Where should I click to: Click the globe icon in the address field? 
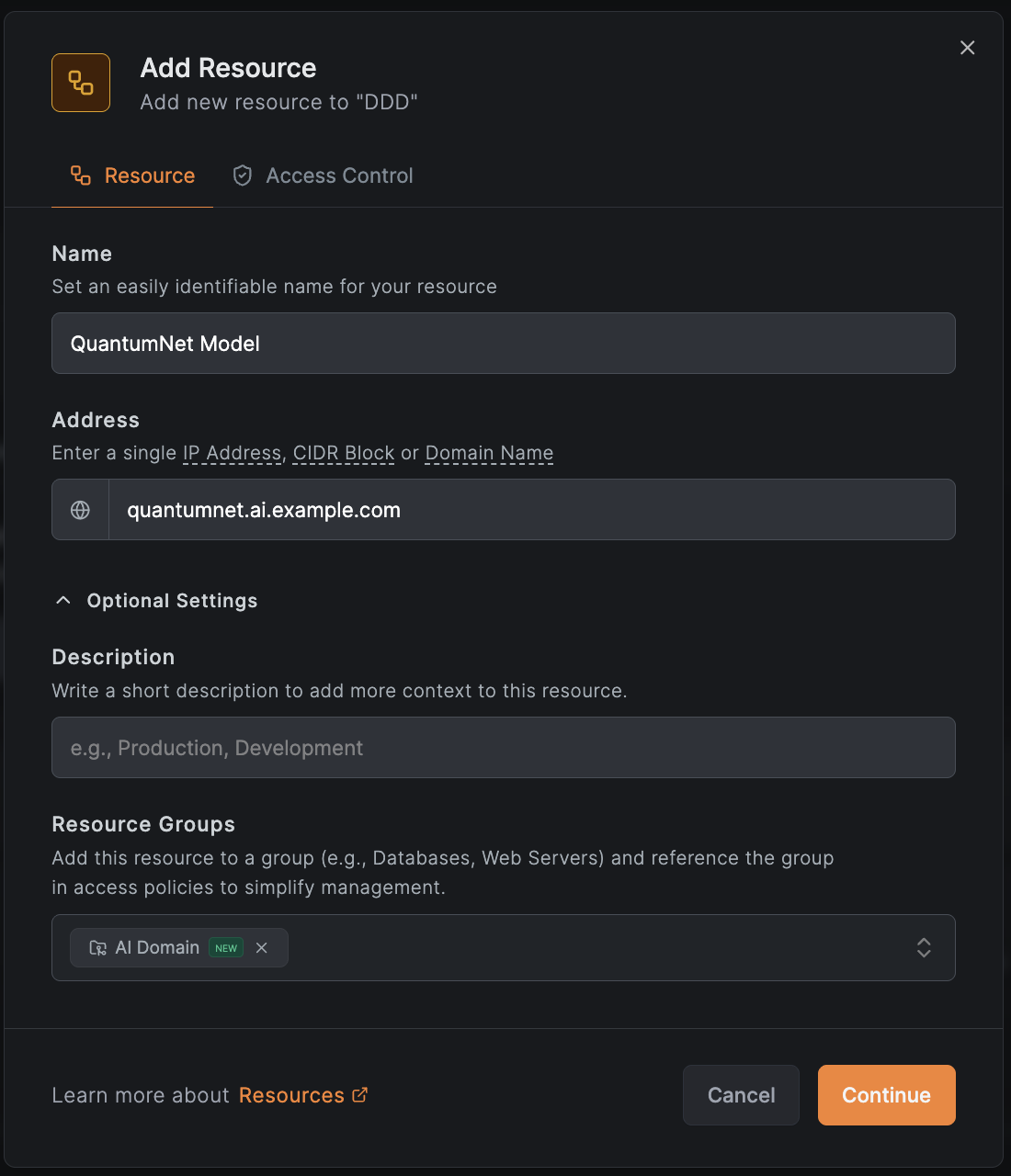[81, 509]
